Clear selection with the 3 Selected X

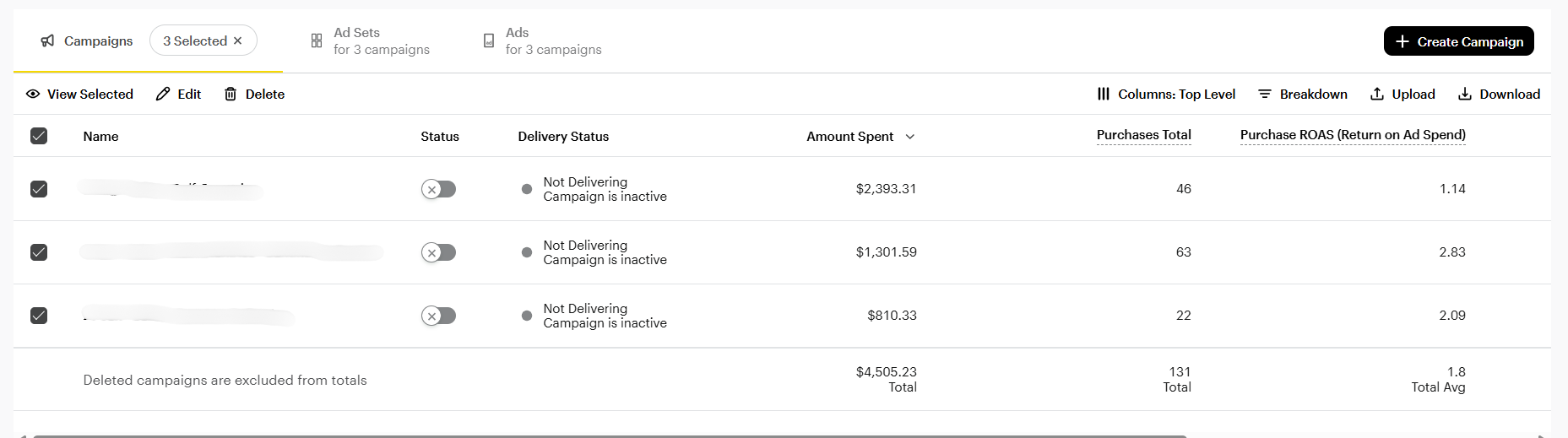[x=238, y=41]
